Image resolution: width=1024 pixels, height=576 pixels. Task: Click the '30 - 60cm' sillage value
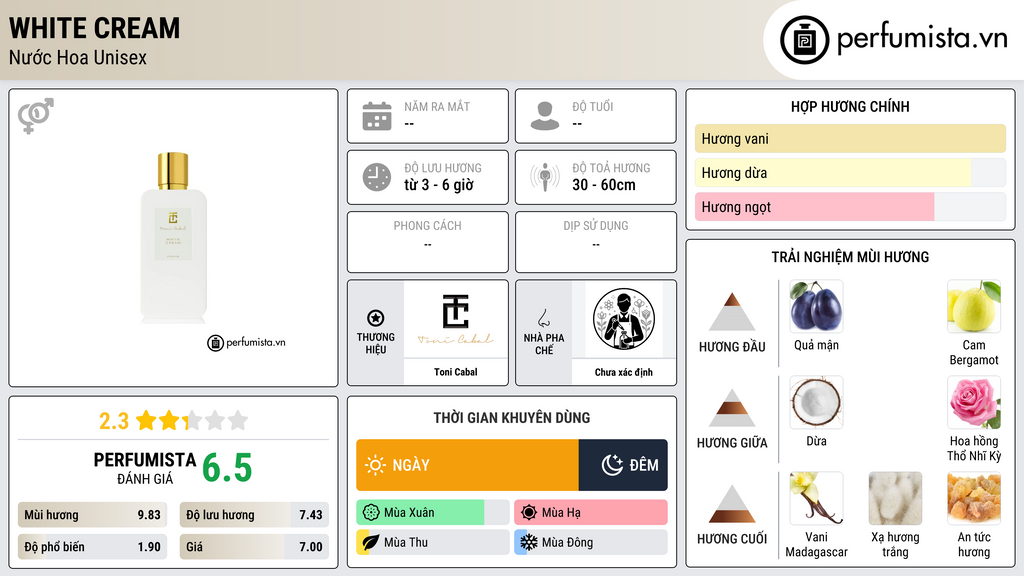pos(604,185)
